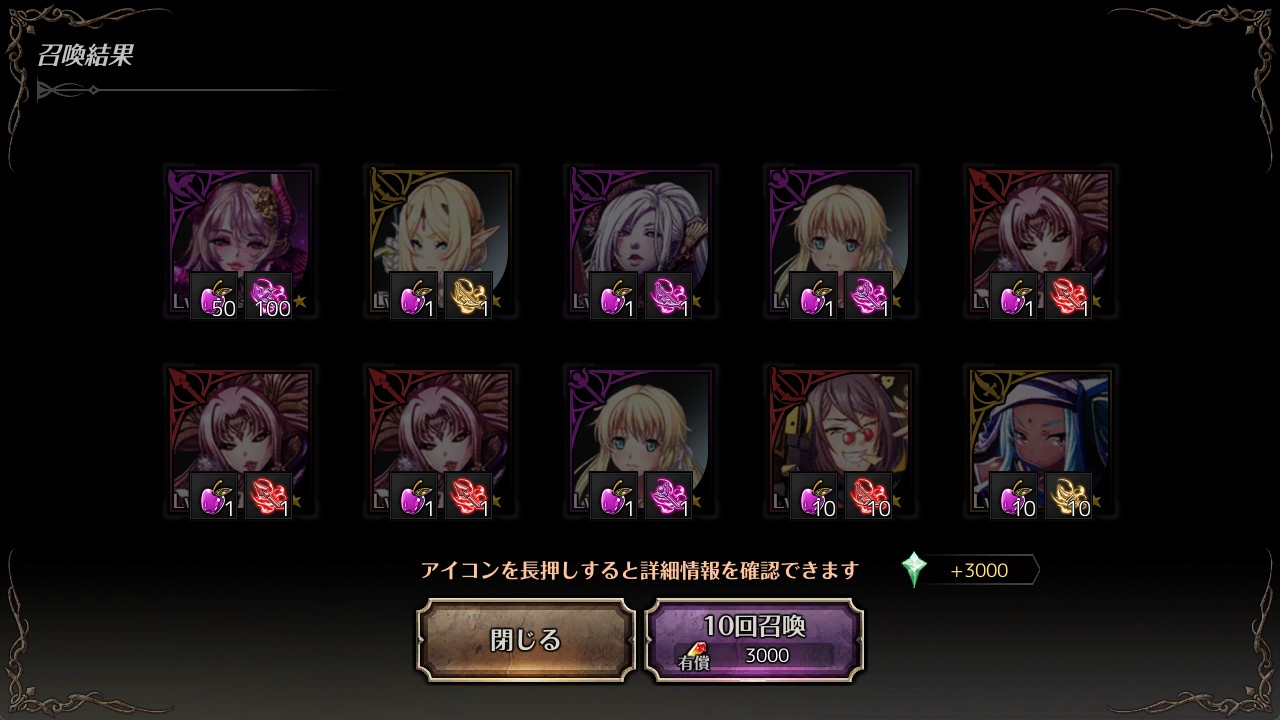The width and height of the screenshot is (1280, 720).
Task: Click the paid gem icon beside 有償
Action: click(x=696, y=650)
